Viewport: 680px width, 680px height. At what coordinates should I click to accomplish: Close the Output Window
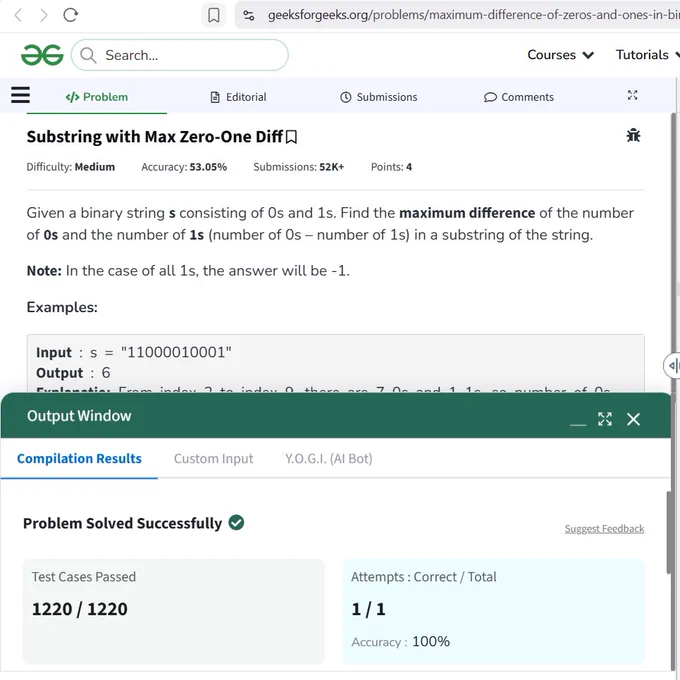(x=633, y=419)
